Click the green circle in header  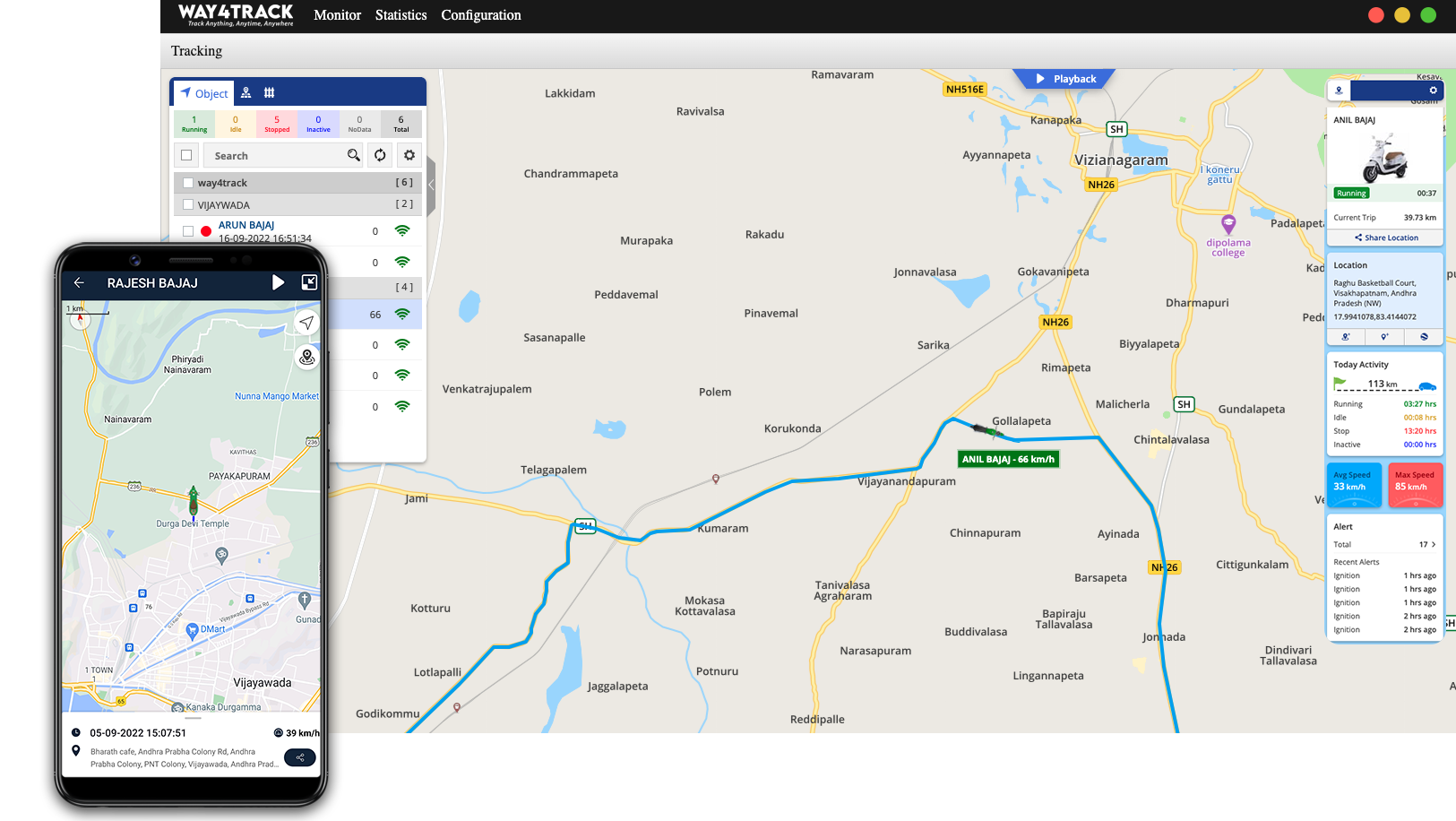coord(1428,14)
